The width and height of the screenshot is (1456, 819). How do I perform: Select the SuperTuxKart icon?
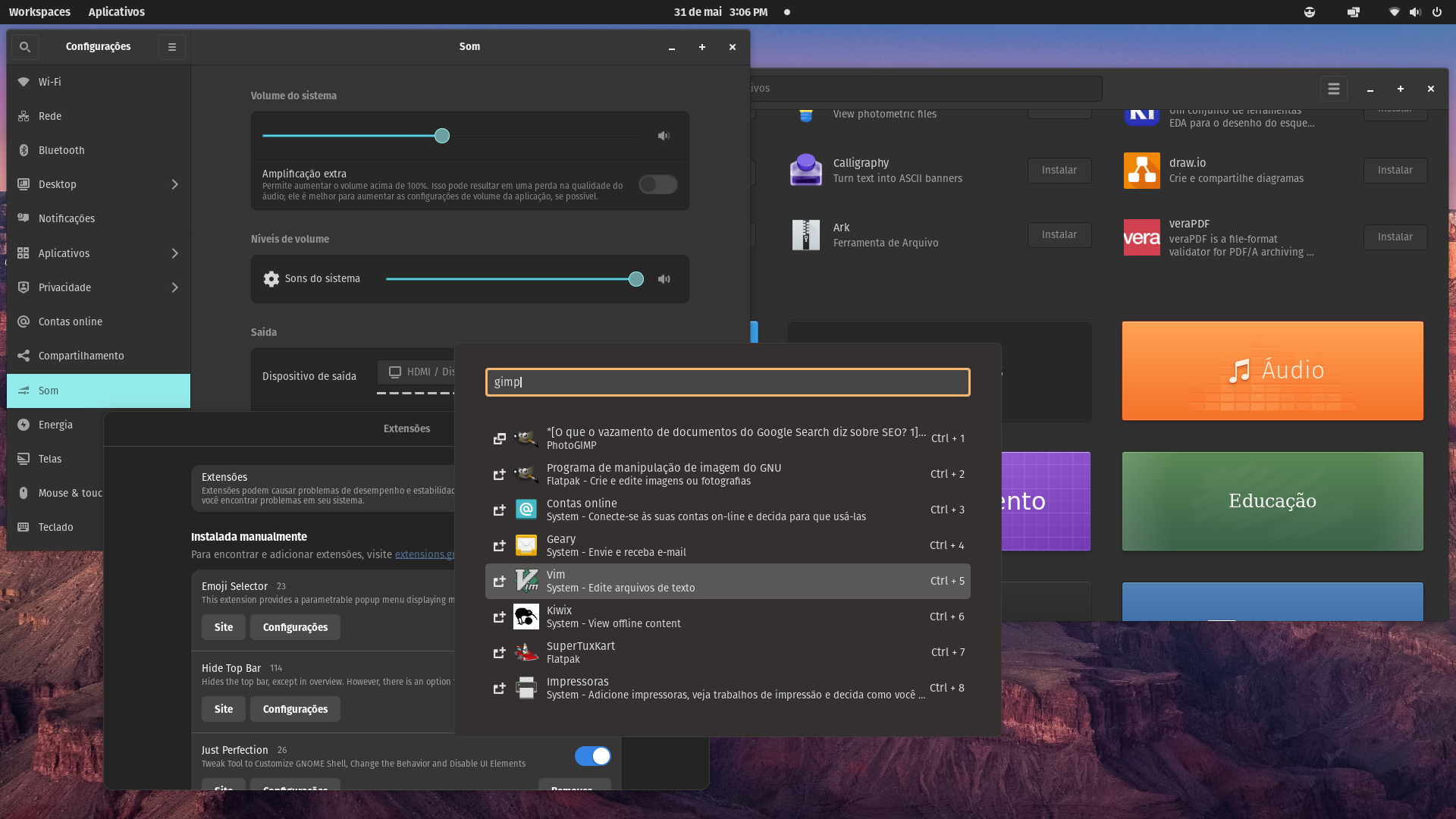coord(526,652)
